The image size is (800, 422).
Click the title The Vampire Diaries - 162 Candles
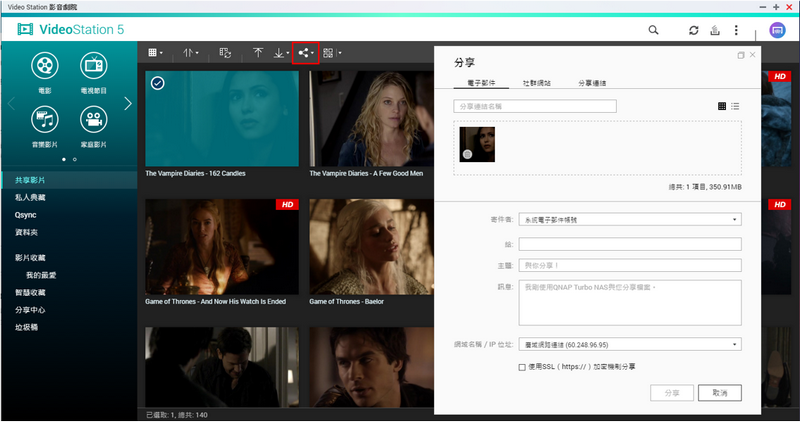[195, 173]
